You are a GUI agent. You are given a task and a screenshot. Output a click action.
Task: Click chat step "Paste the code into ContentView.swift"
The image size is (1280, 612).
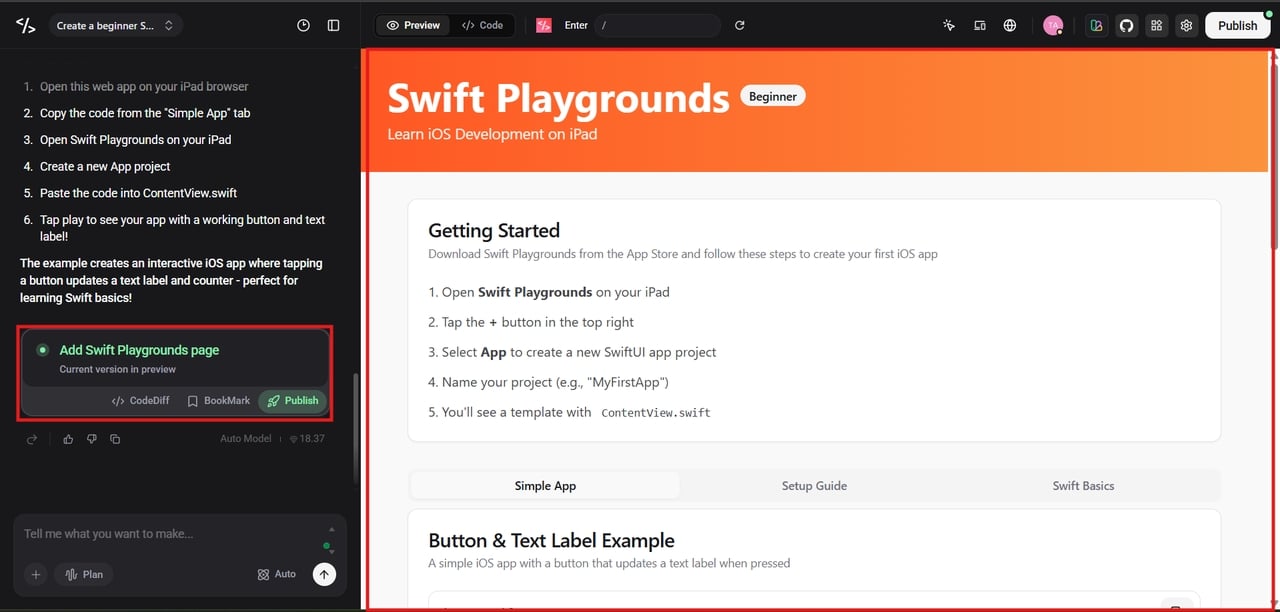(138, 193)
